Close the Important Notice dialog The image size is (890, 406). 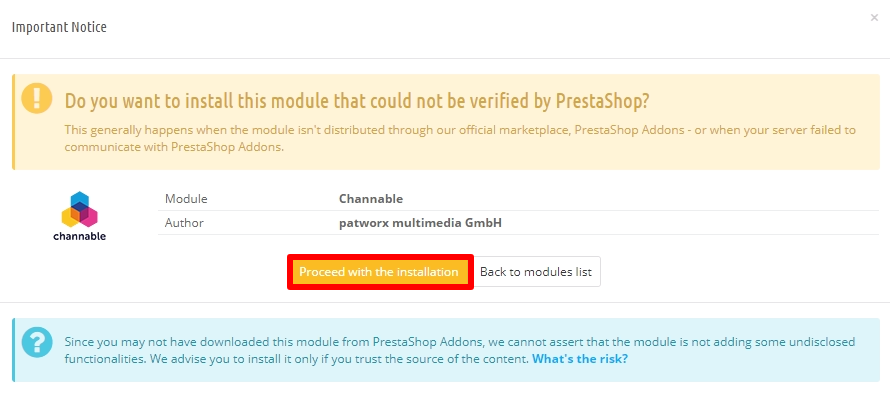coord(874,18)
